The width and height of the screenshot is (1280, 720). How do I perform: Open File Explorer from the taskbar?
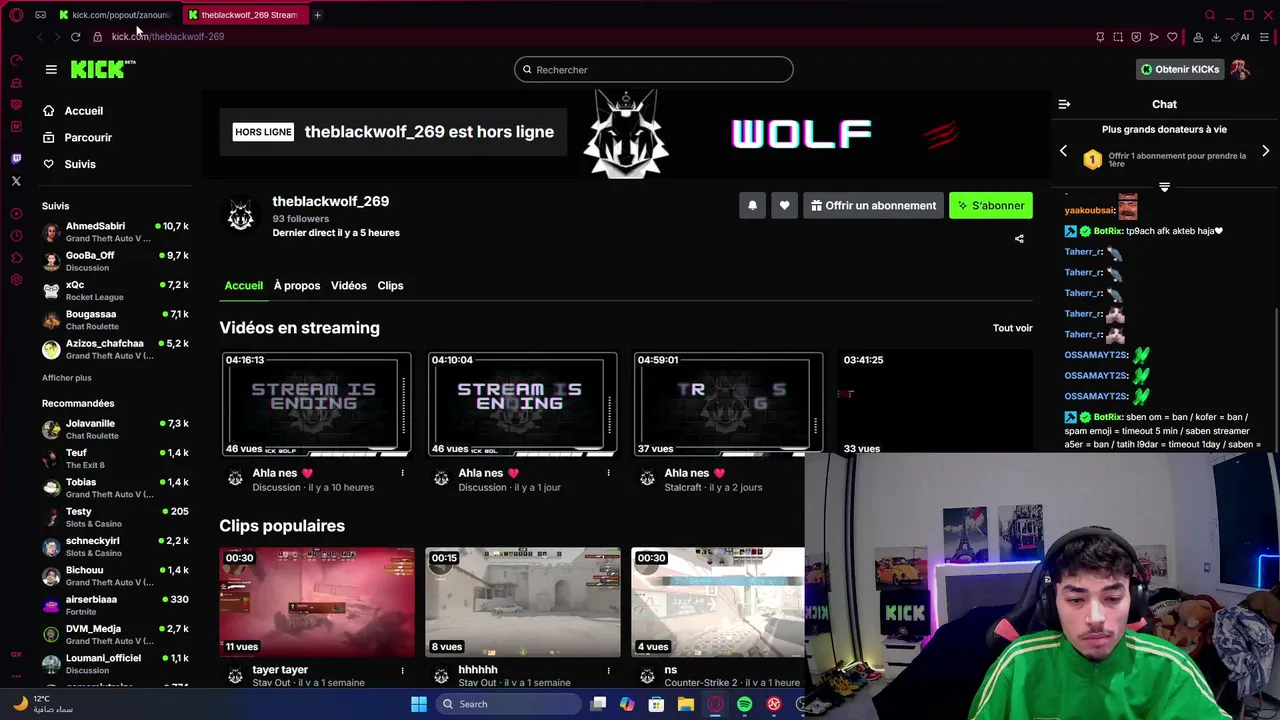pos(685,704)
